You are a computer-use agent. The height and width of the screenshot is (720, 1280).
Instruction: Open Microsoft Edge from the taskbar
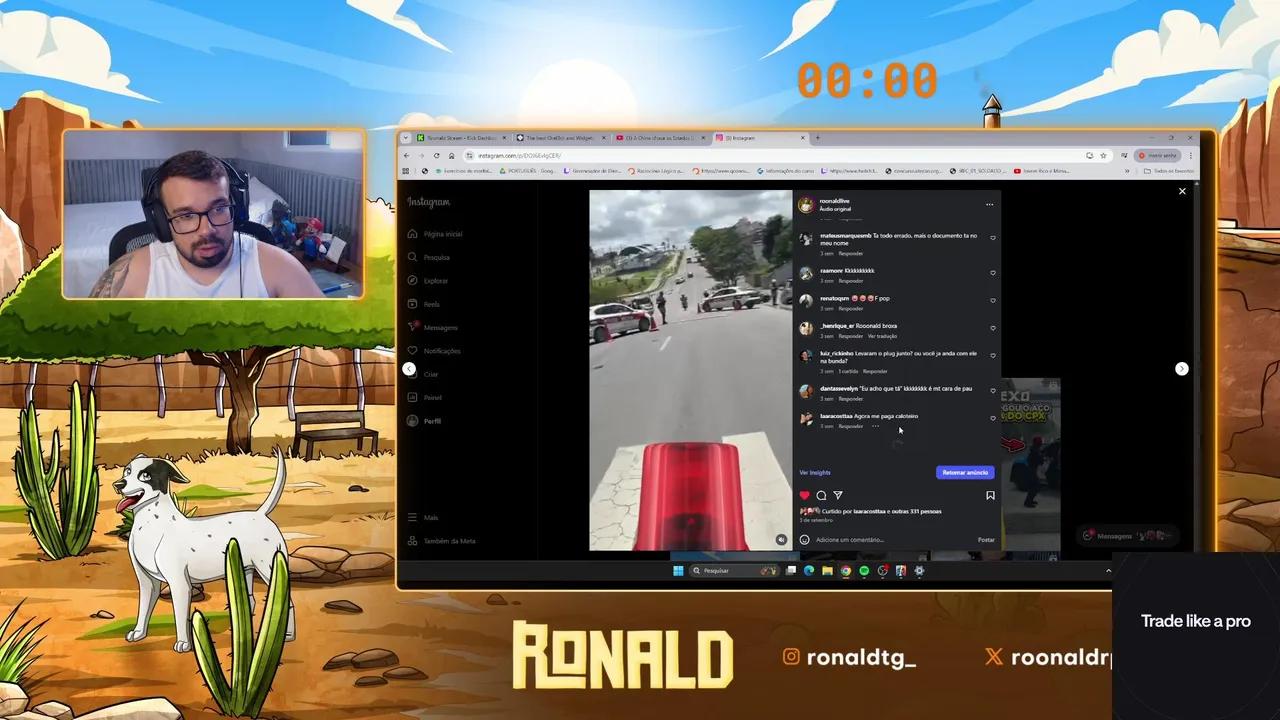coord(809,571)
